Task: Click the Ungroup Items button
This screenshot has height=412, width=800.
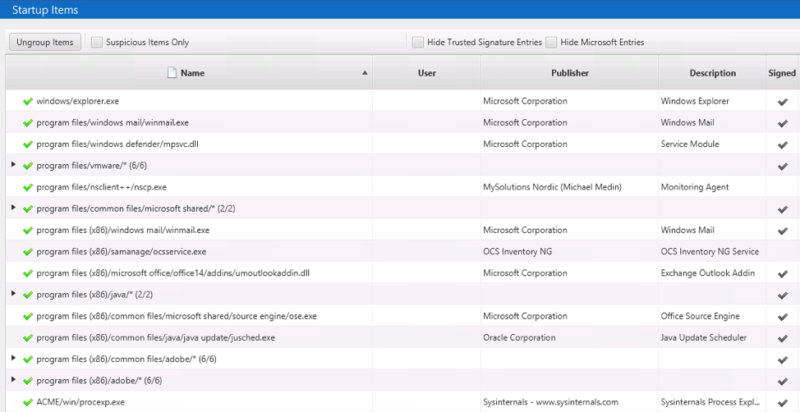Action: pos(45,42)
